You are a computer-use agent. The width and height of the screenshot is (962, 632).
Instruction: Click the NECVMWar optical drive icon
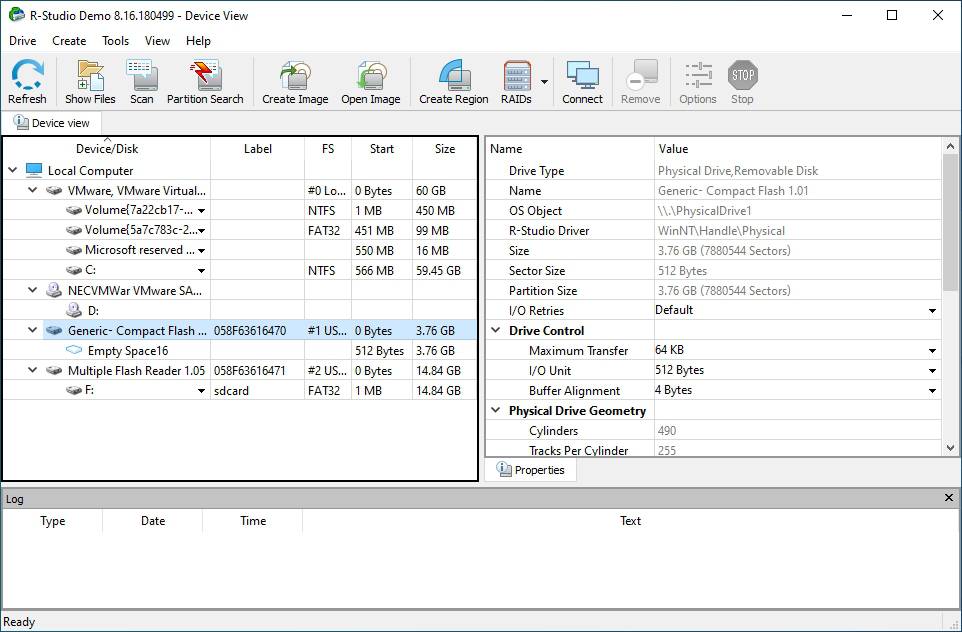click(x=55, y=290)
